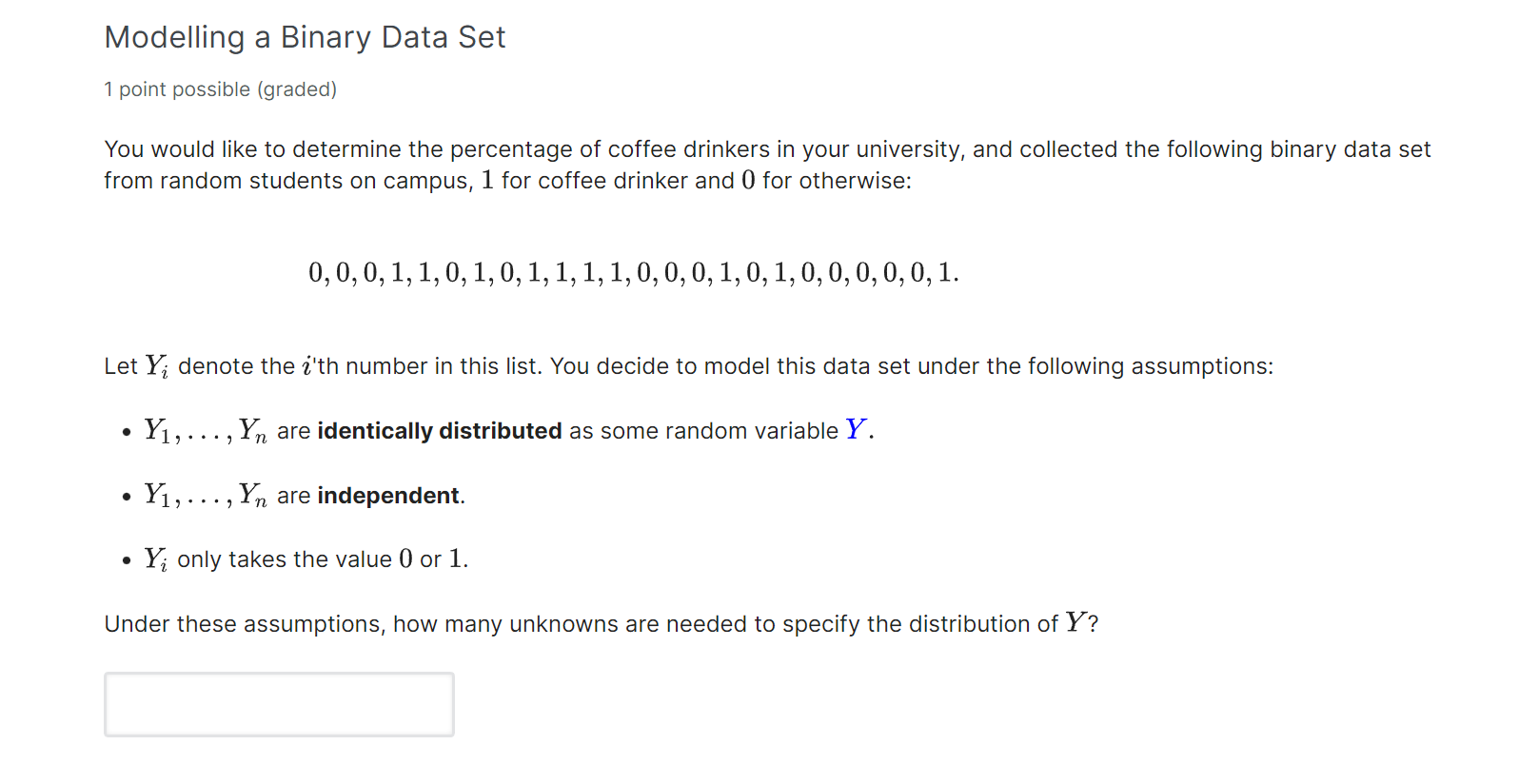Click the third bullet about values 0 or 1
The image size is (1519, 784).
click(305, 559)
